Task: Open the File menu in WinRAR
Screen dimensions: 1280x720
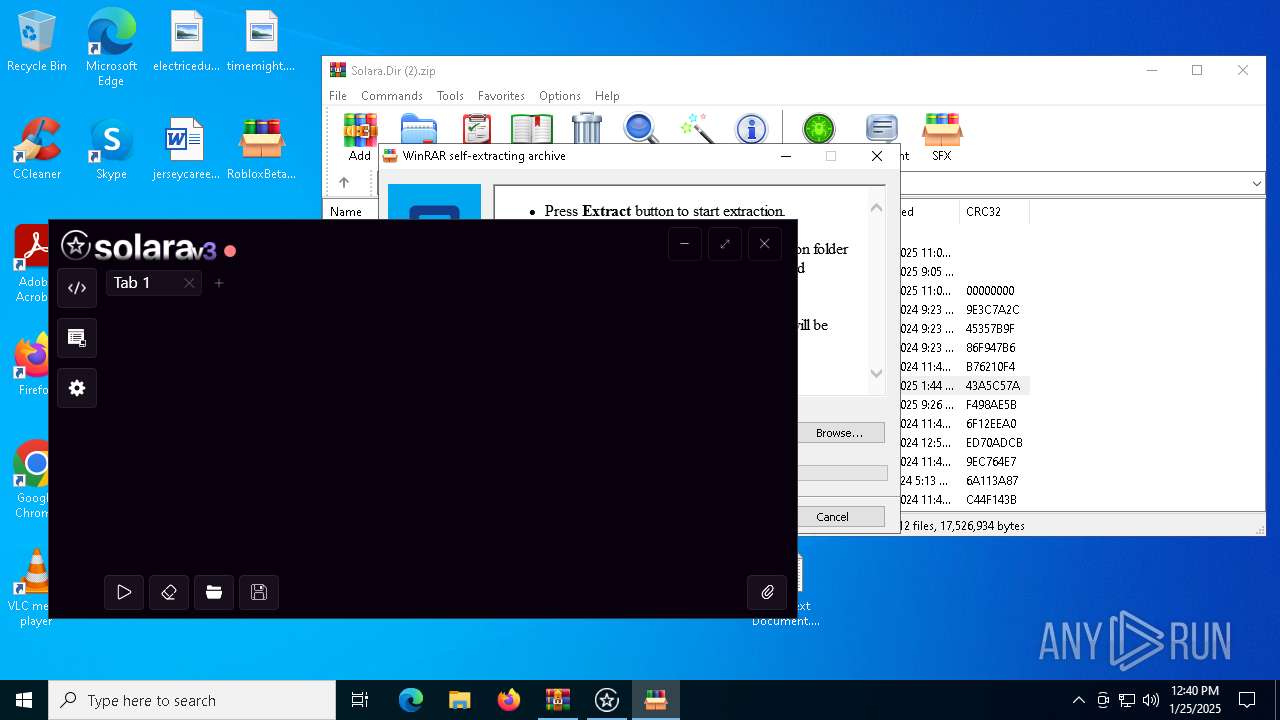Action: 338,96
